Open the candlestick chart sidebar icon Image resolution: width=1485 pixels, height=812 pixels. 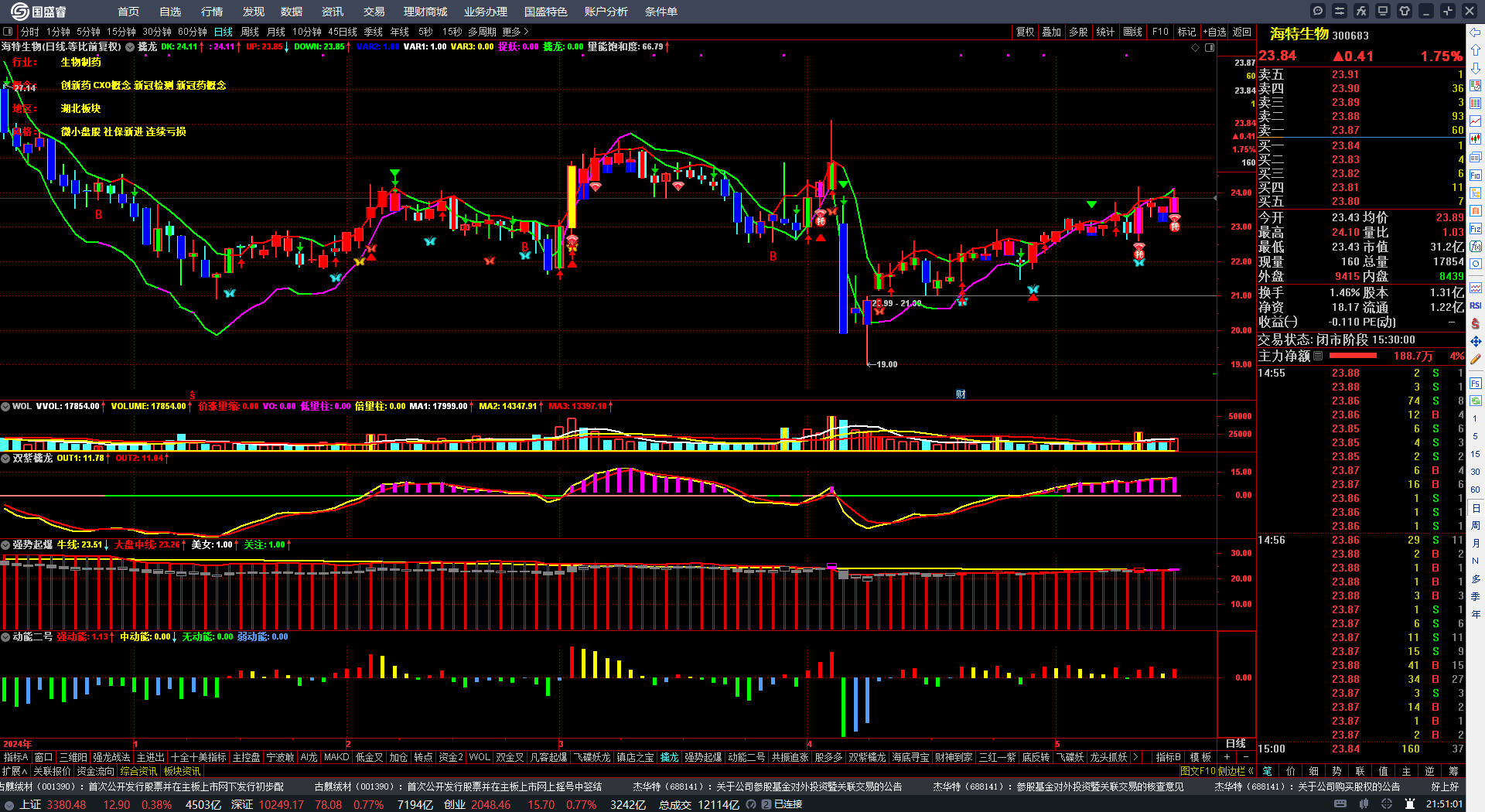[x=1476, y=139]
